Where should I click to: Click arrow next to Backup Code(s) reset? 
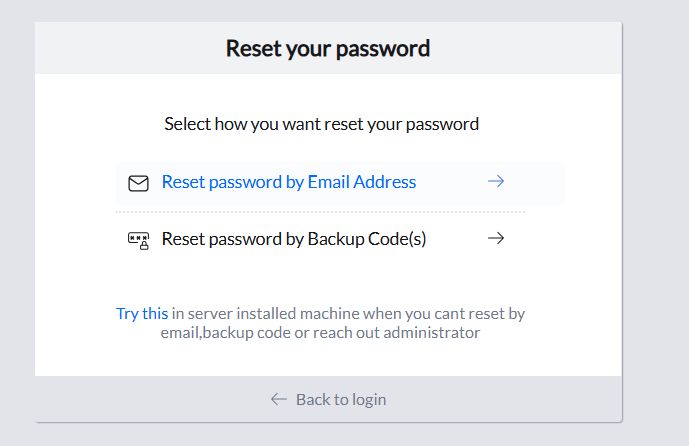coord(495,239)
